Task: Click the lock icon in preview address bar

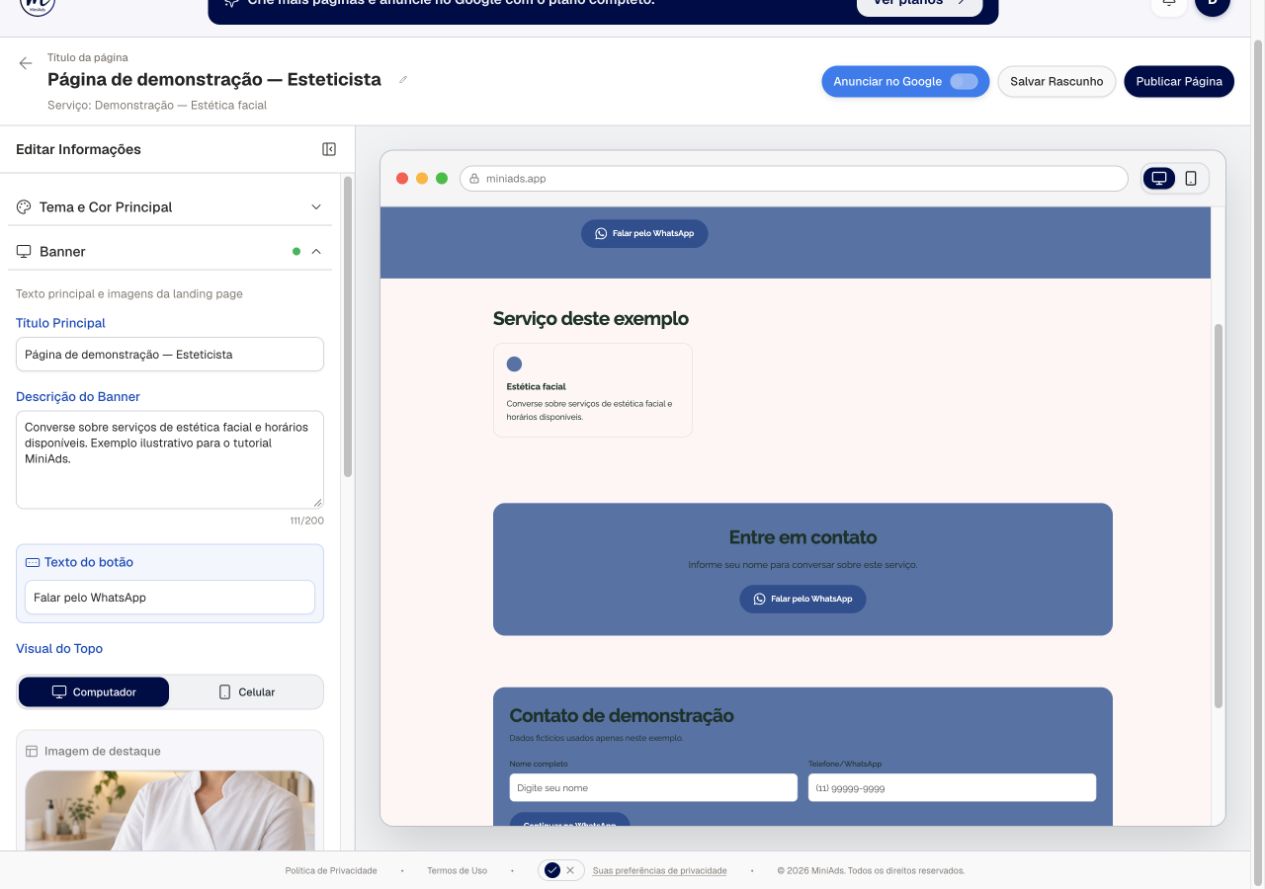Action: pyautogui.click(x=475, y=179)
